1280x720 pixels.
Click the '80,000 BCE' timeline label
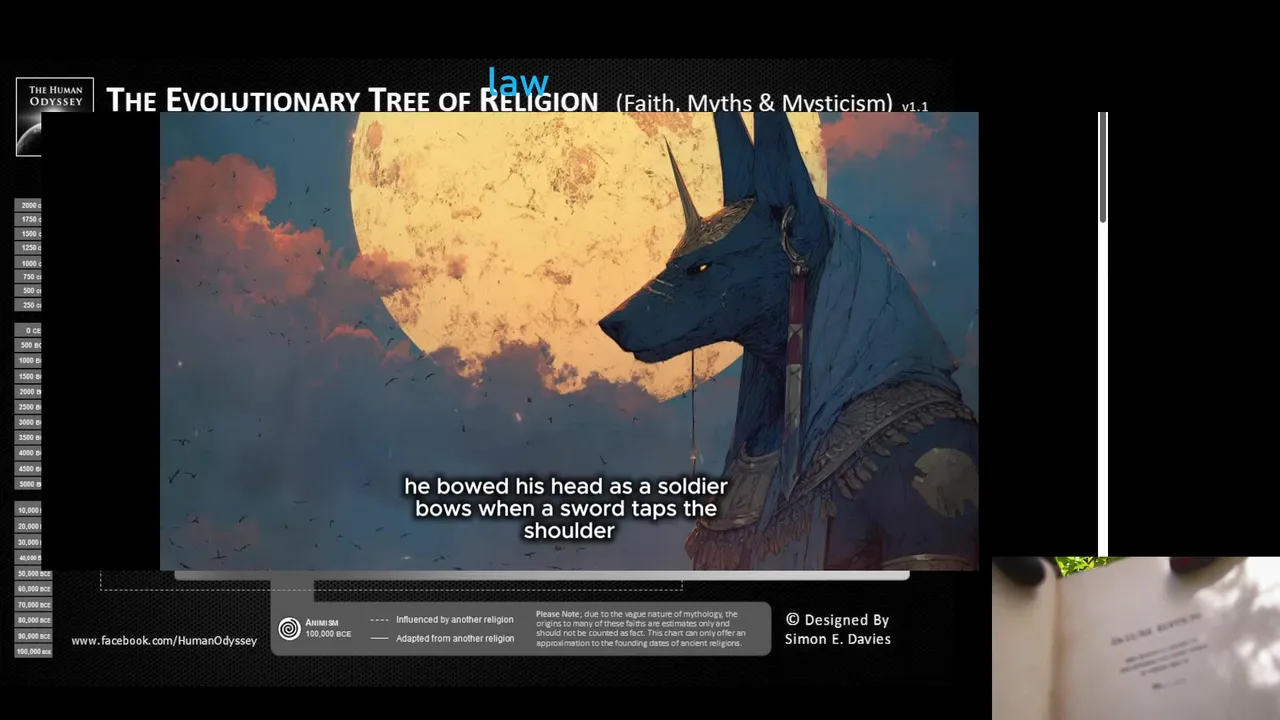33,620
